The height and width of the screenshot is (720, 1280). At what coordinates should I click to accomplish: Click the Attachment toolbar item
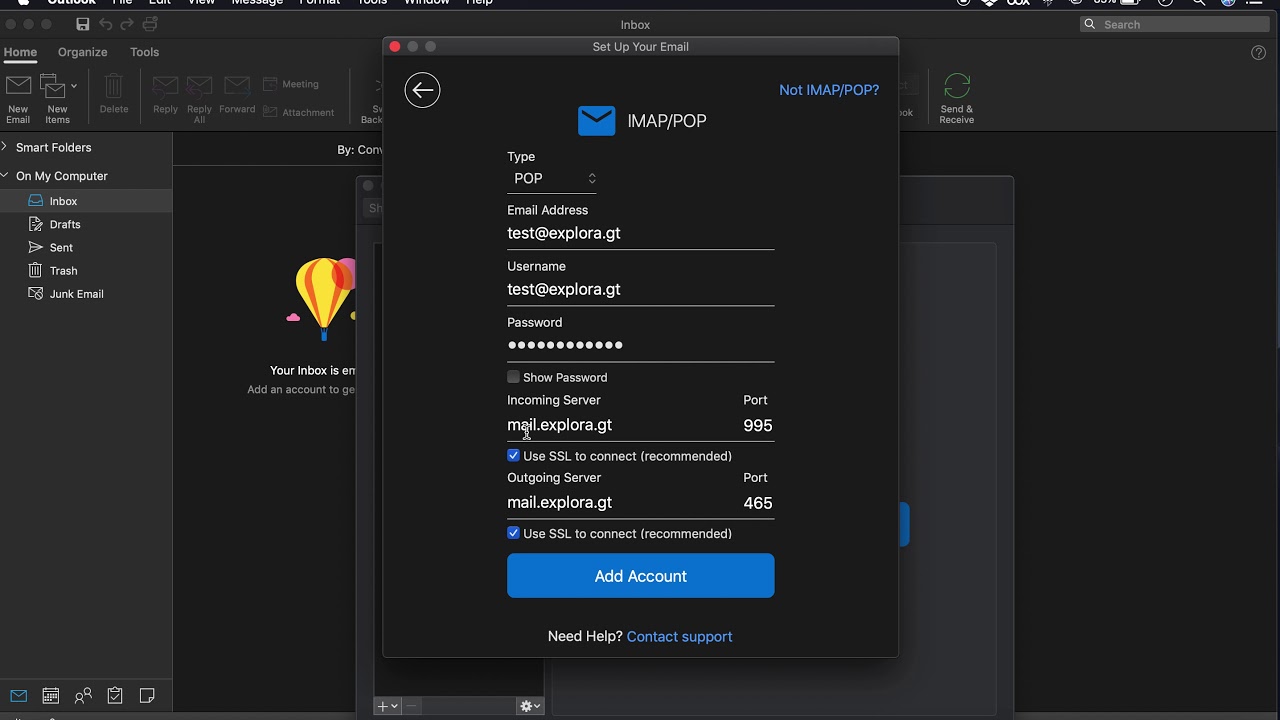[x=298, y=112]
